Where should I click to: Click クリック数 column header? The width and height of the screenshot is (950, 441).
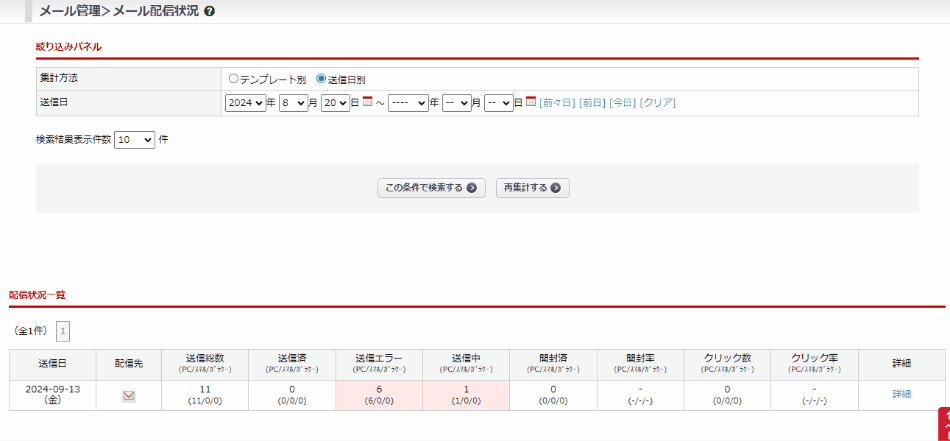(x=727, y=363)
